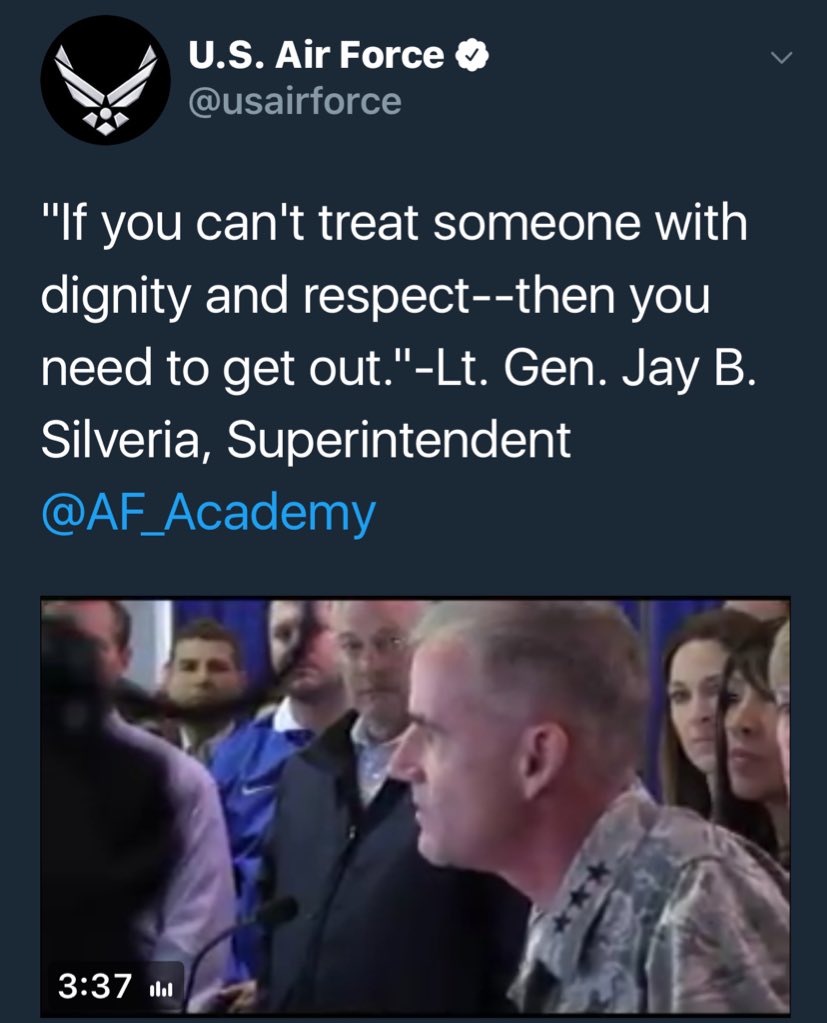Open the U.S. Air Force profile avatar
827x1023 pixels.
[x=105, y=80]
